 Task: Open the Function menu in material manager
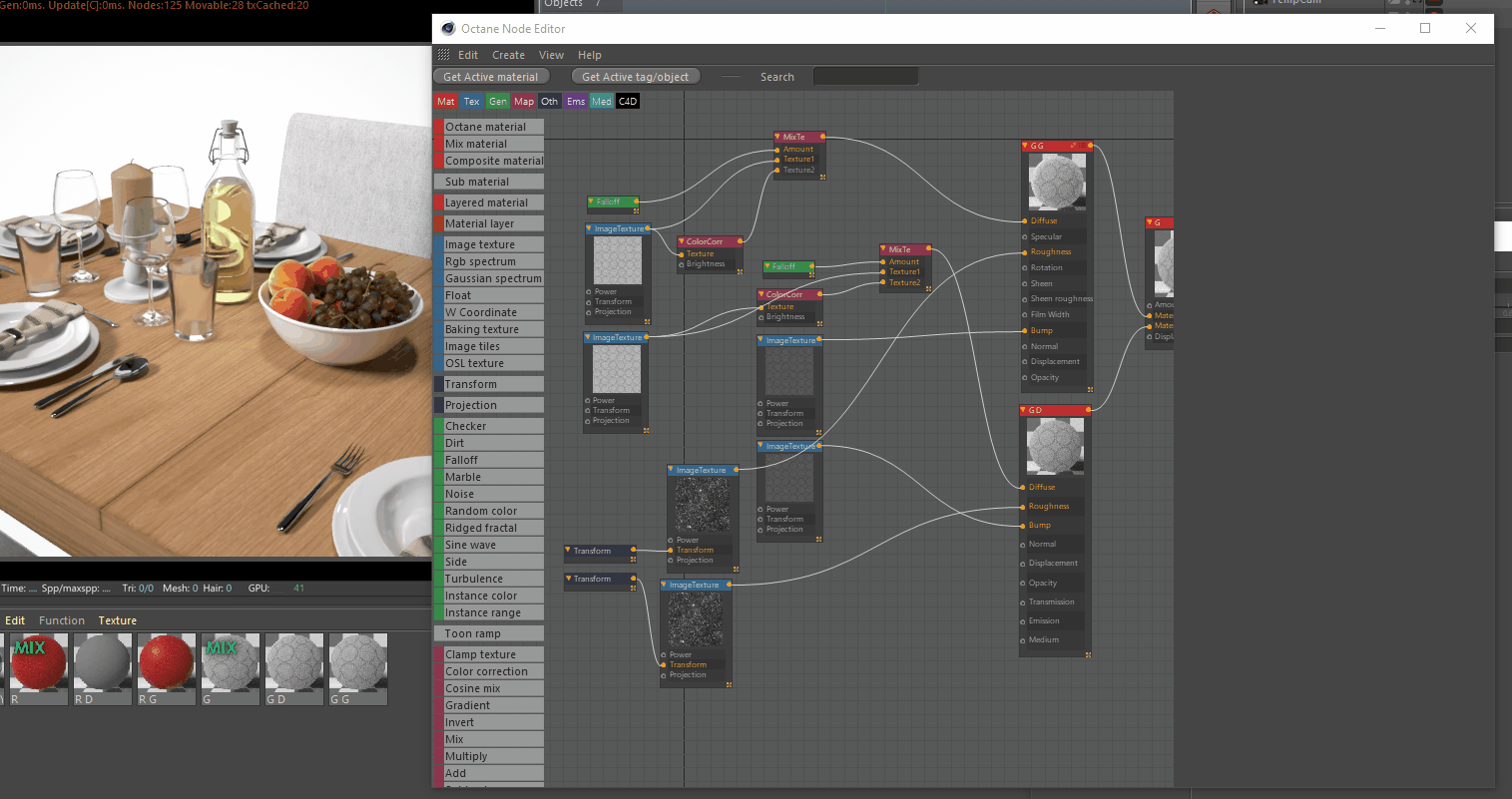click(x=62, y=620)
